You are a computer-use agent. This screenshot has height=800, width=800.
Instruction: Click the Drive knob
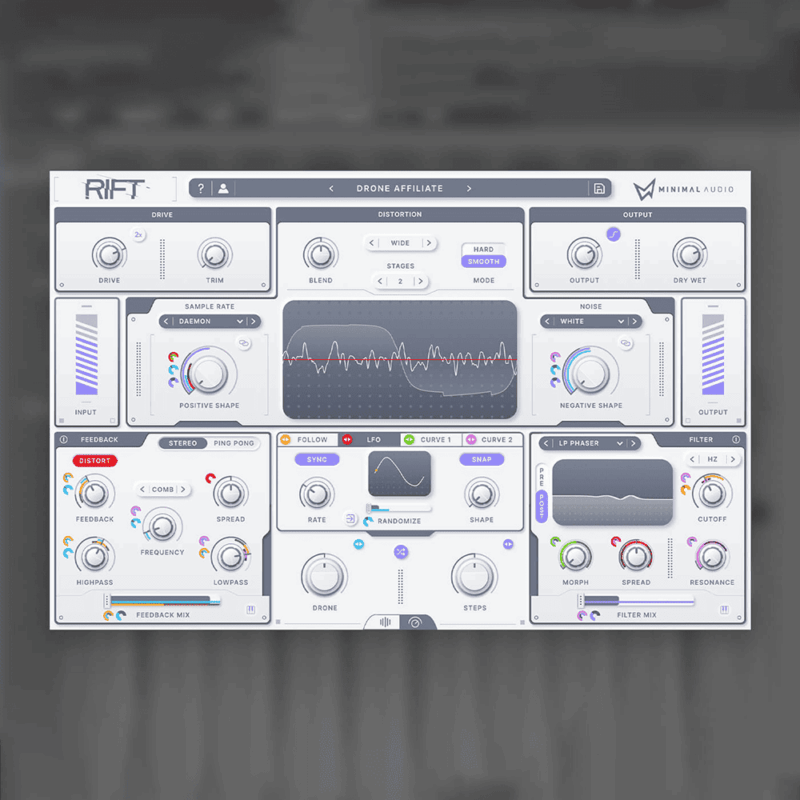(x=109, y=254)
